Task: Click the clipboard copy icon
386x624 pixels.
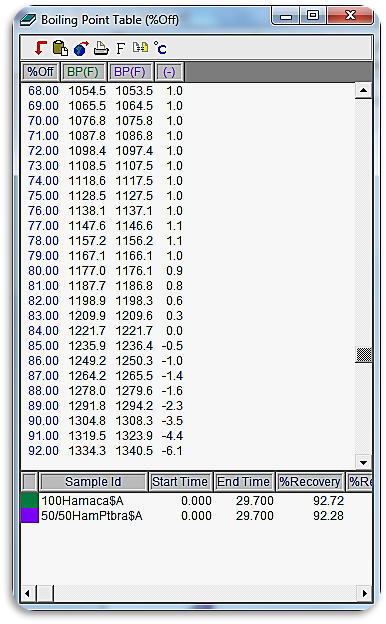Action: 60,48
